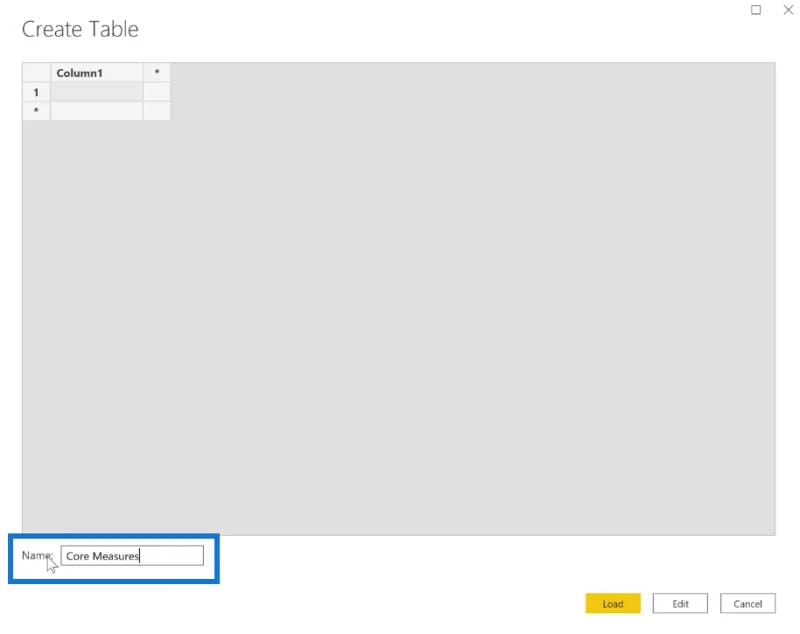Close the Create Table dialog
800x634 pixels.
[x=788, y=10]
